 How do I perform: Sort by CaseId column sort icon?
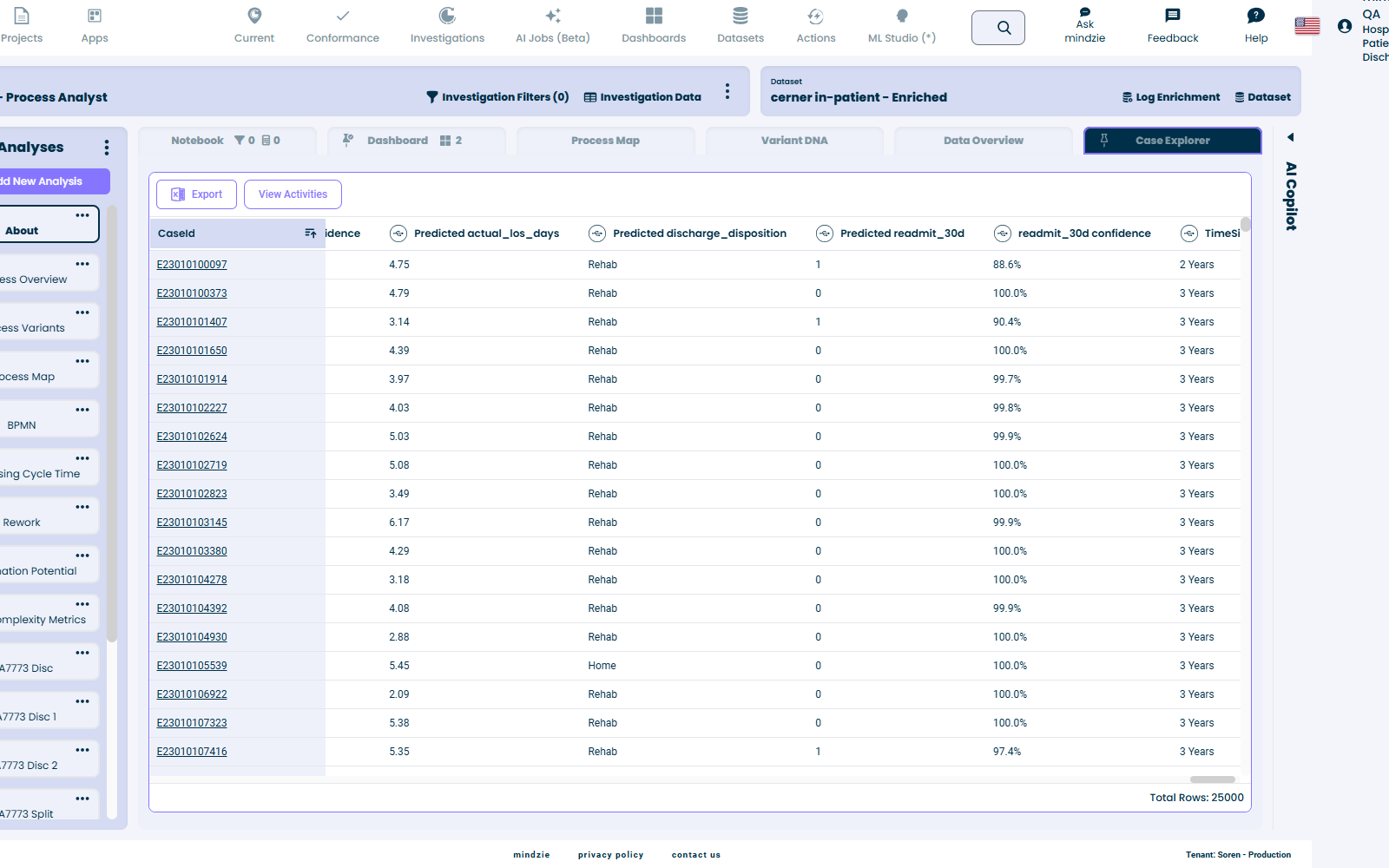click(311, 233)
